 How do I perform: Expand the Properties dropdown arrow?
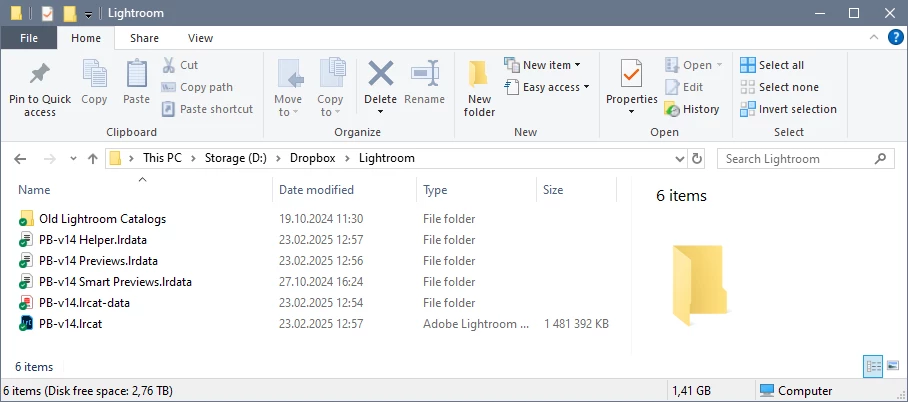(x=631, y=112)
